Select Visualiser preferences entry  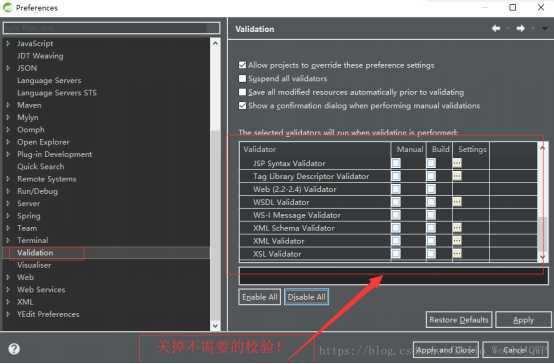[x=34, y=265]
